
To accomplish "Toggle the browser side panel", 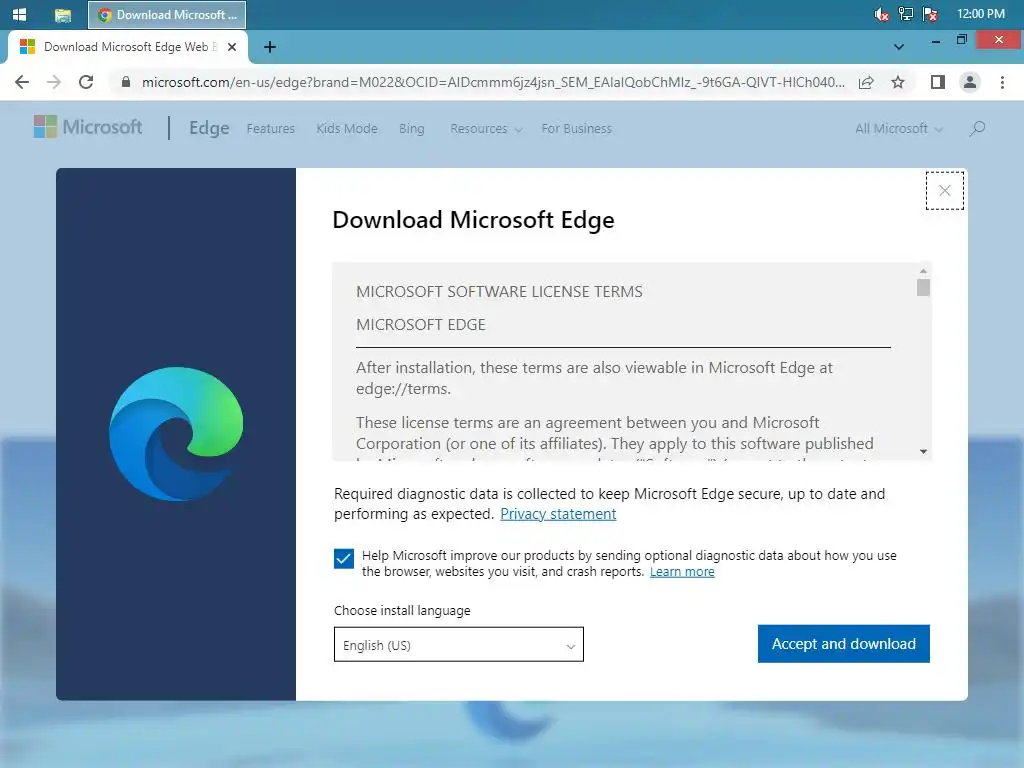I will (938, 82).
